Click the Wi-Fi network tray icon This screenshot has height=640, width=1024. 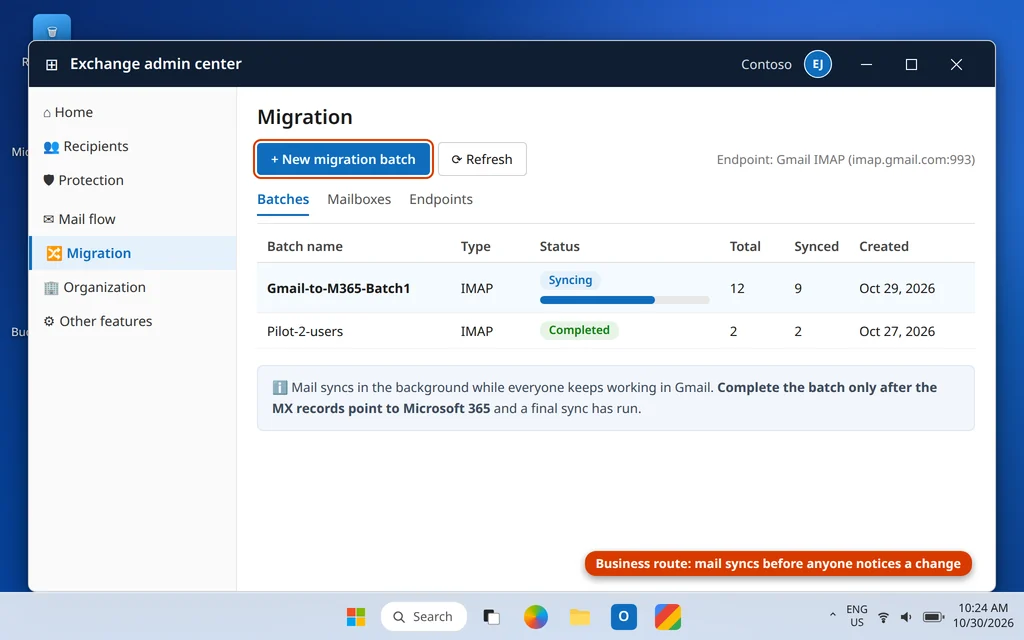coord(884,617)
